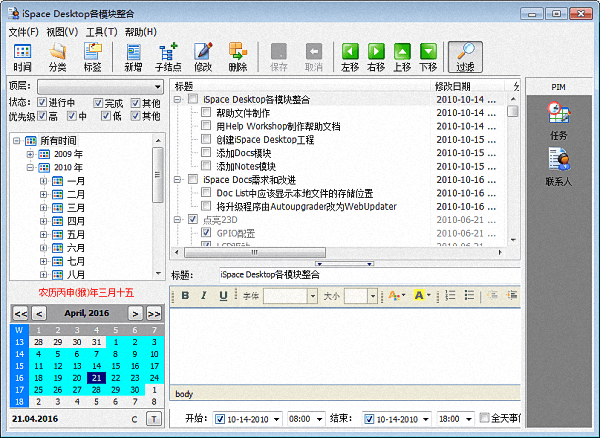Expand the 三月 month node
The image size is (600, 438).
44,208
